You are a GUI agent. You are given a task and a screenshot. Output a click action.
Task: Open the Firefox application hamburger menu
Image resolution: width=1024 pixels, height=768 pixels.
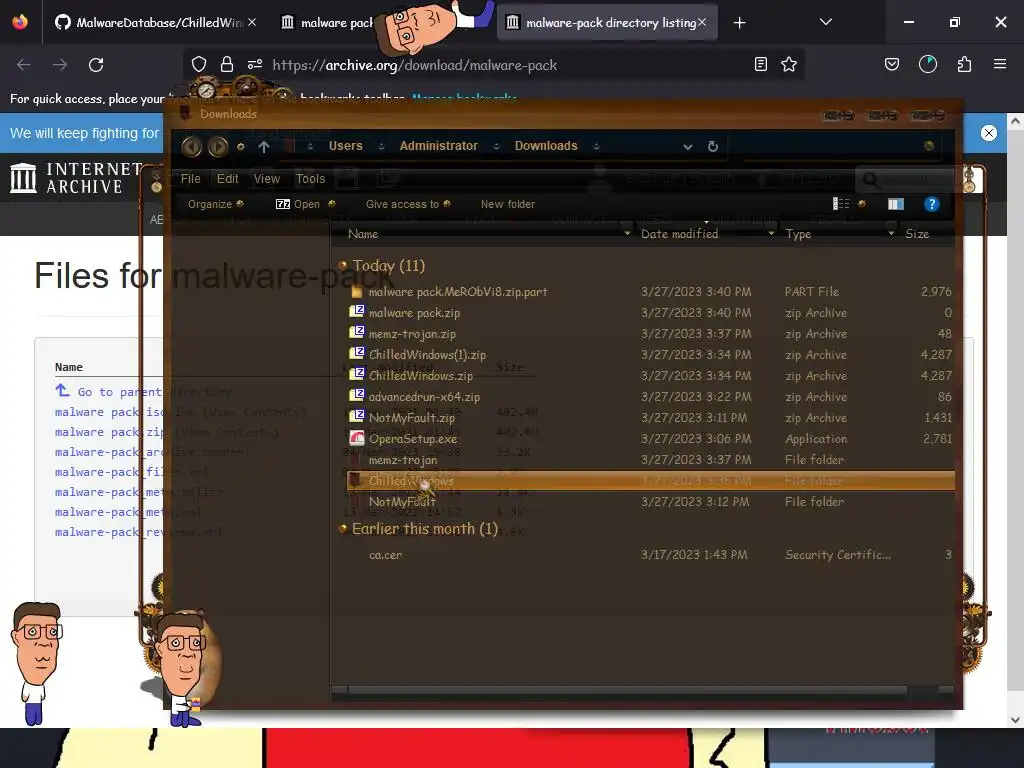(x=1000, y=64)
